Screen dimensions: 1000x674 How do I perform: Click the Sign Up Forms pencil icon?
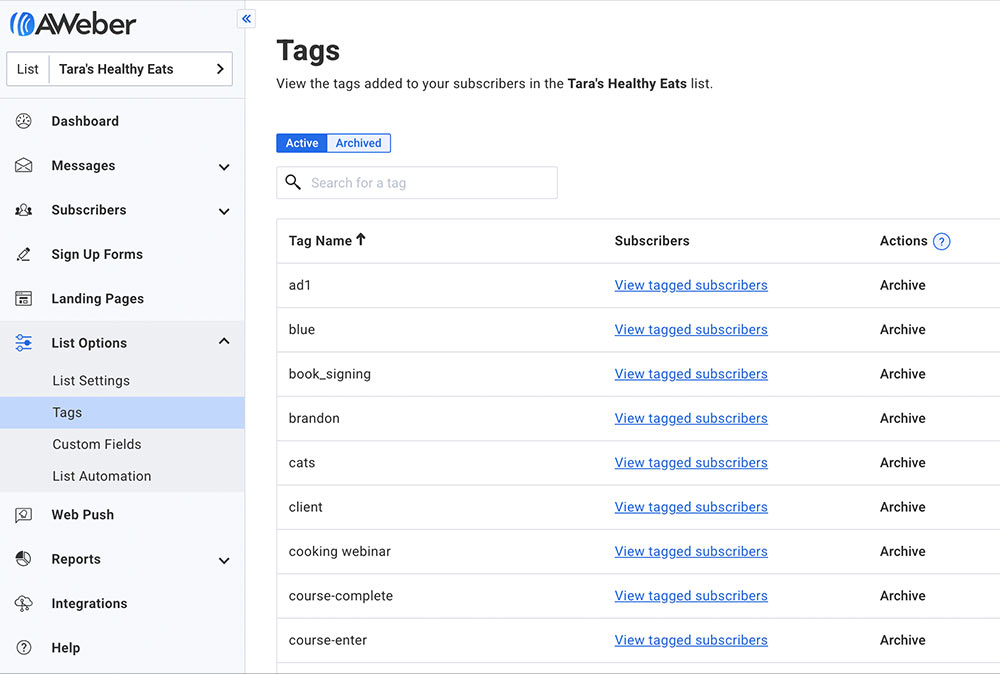[24, 254]
